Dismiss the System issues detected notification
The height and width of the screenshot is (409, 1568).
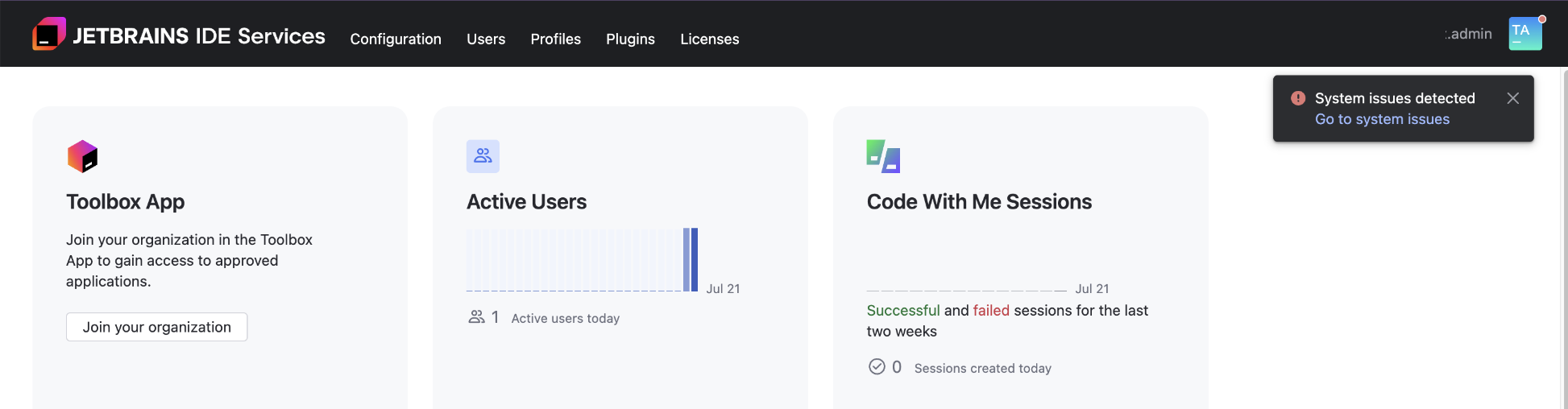click(1512, 98)
